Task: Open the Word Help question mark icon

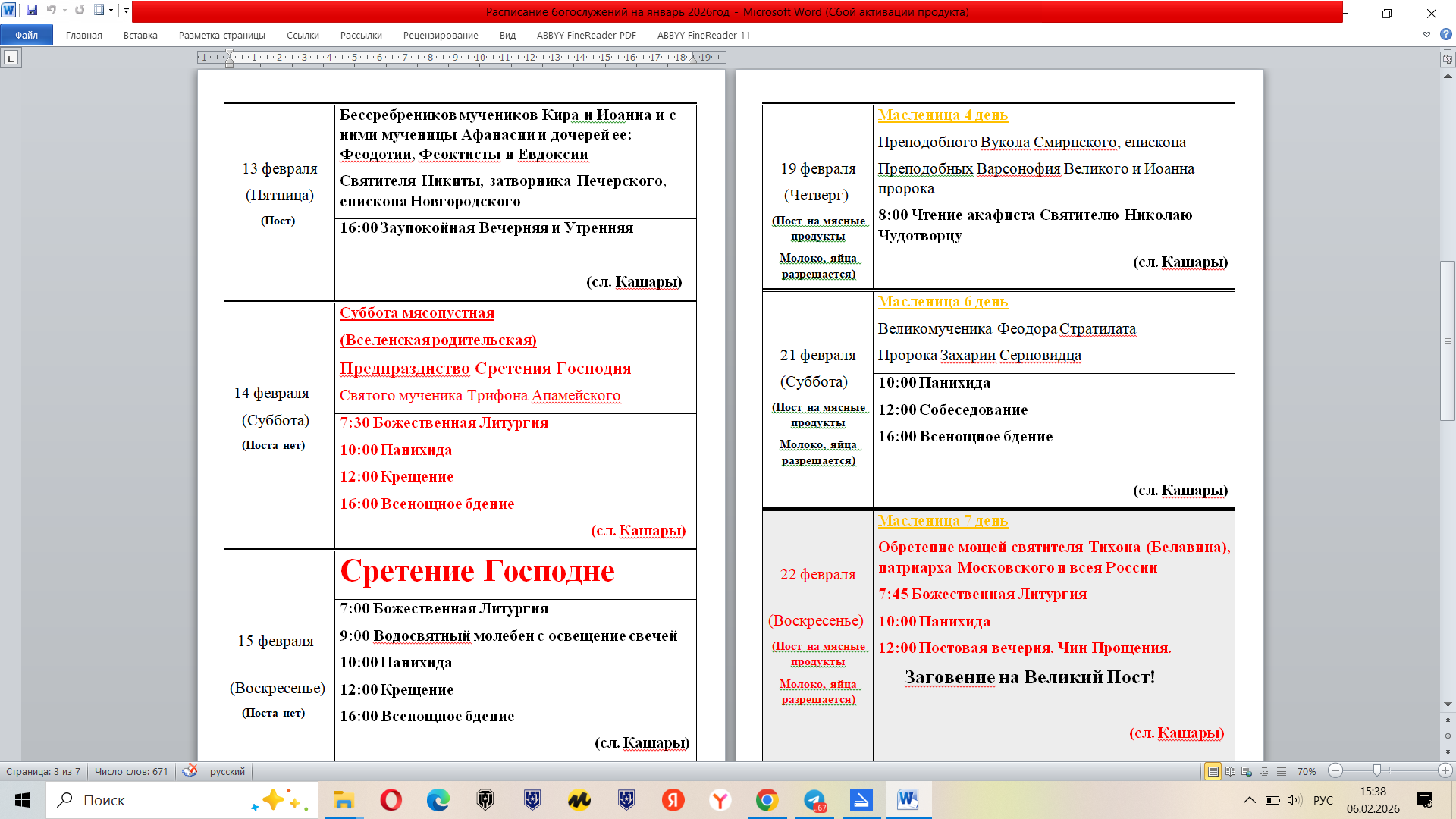Action: pyautogui.click(x=1445, y=35)
